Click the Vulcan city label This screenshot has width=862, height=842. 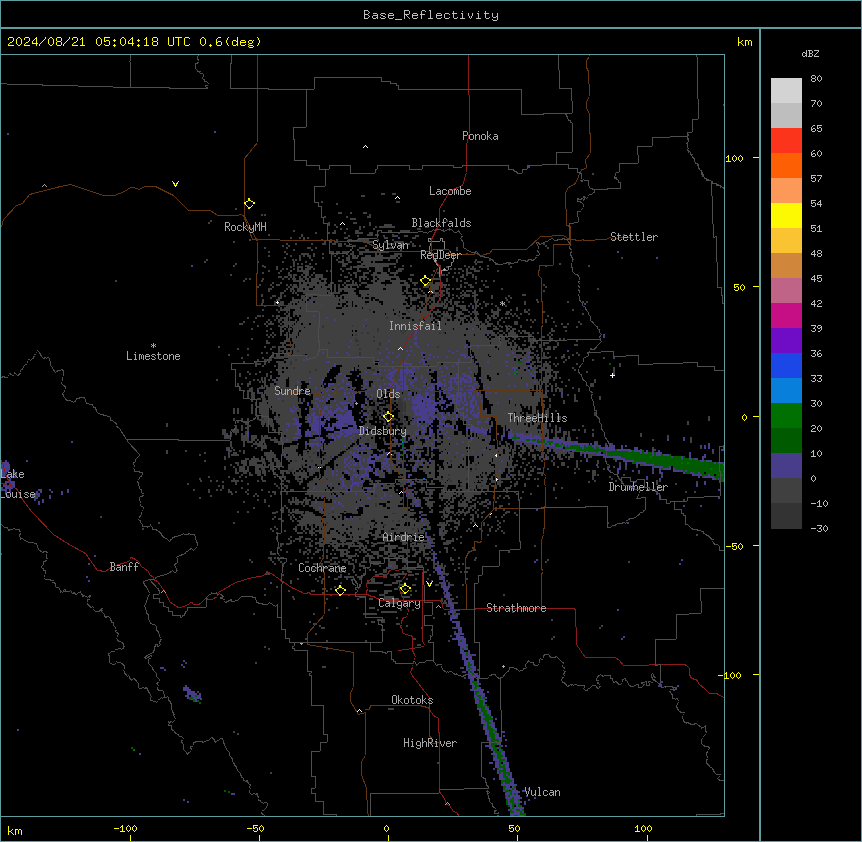click(542, 792)
